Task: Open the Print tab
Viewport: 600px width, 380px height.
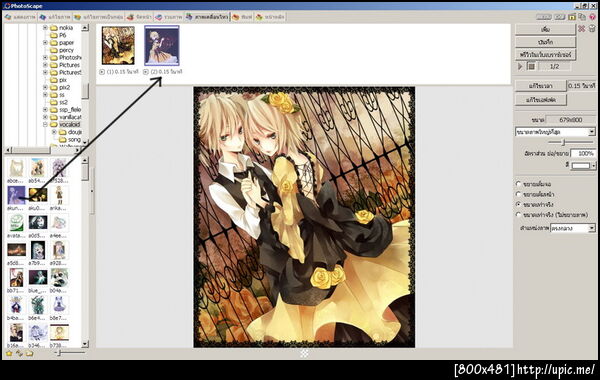Action: tap(242, 17)
